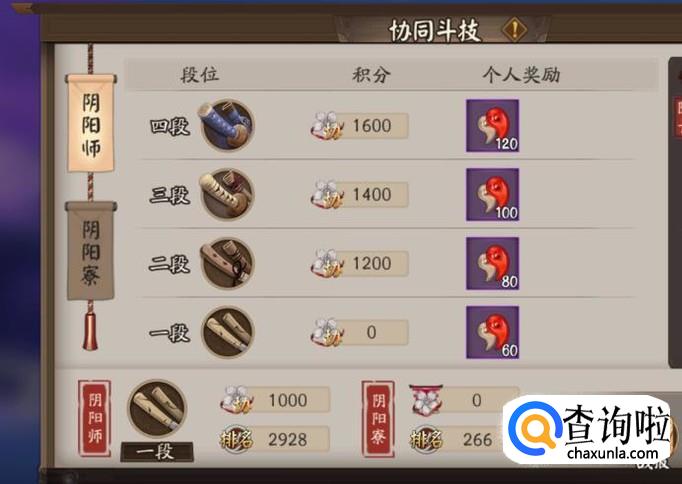Select the 阴阳师 scroll tab

pyautogui.click(x=91, y=123)
